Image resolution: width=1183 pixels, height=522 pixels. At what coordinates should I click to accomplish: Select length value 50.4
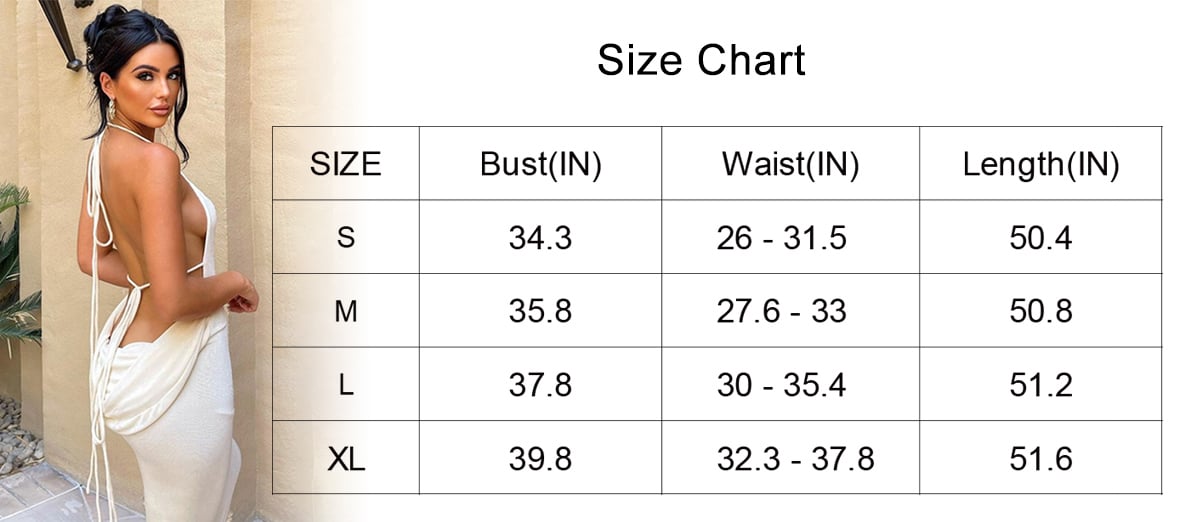(1040, 238)
